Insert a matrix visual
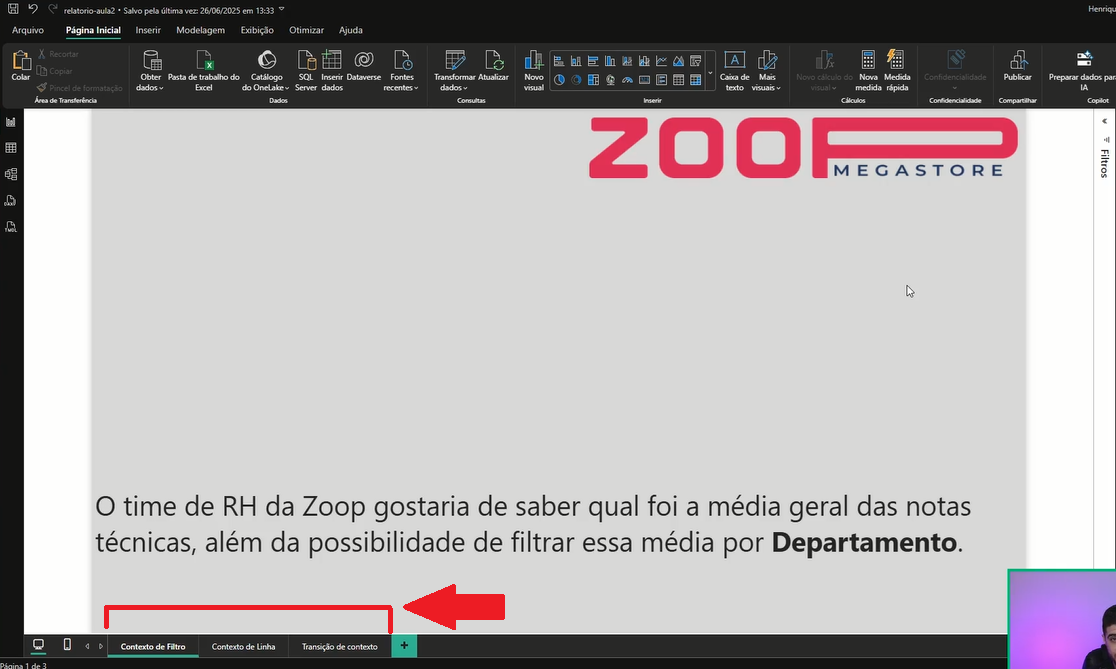 [695, 80]
